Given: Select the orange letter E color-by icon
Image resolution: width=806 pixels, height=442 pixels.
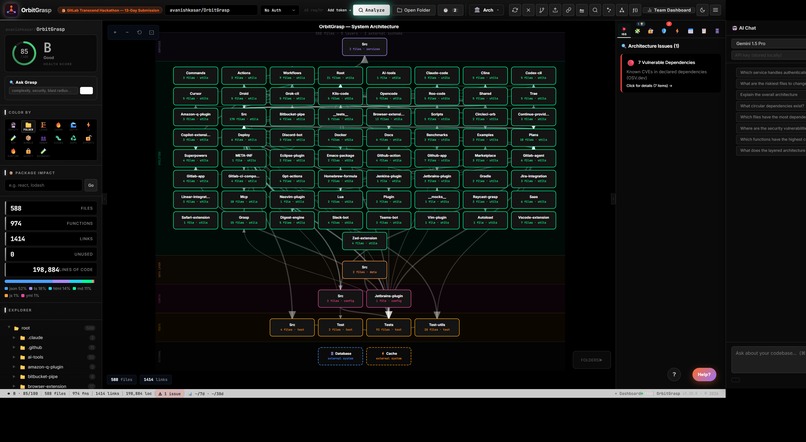Looking at the screenshot, I should [43, 125].
